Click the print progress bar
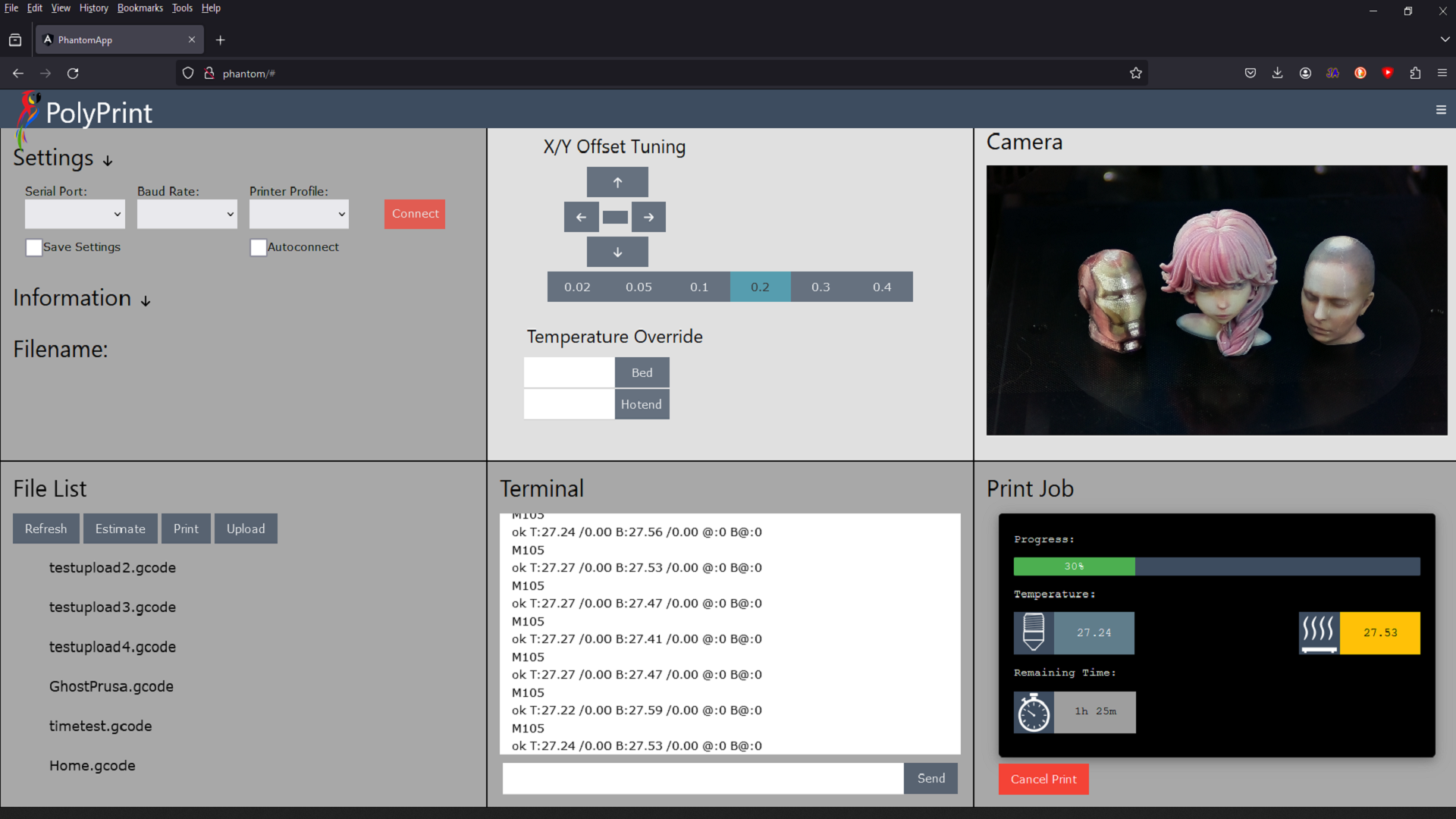1456x819 pixels. click(1216, 566)
